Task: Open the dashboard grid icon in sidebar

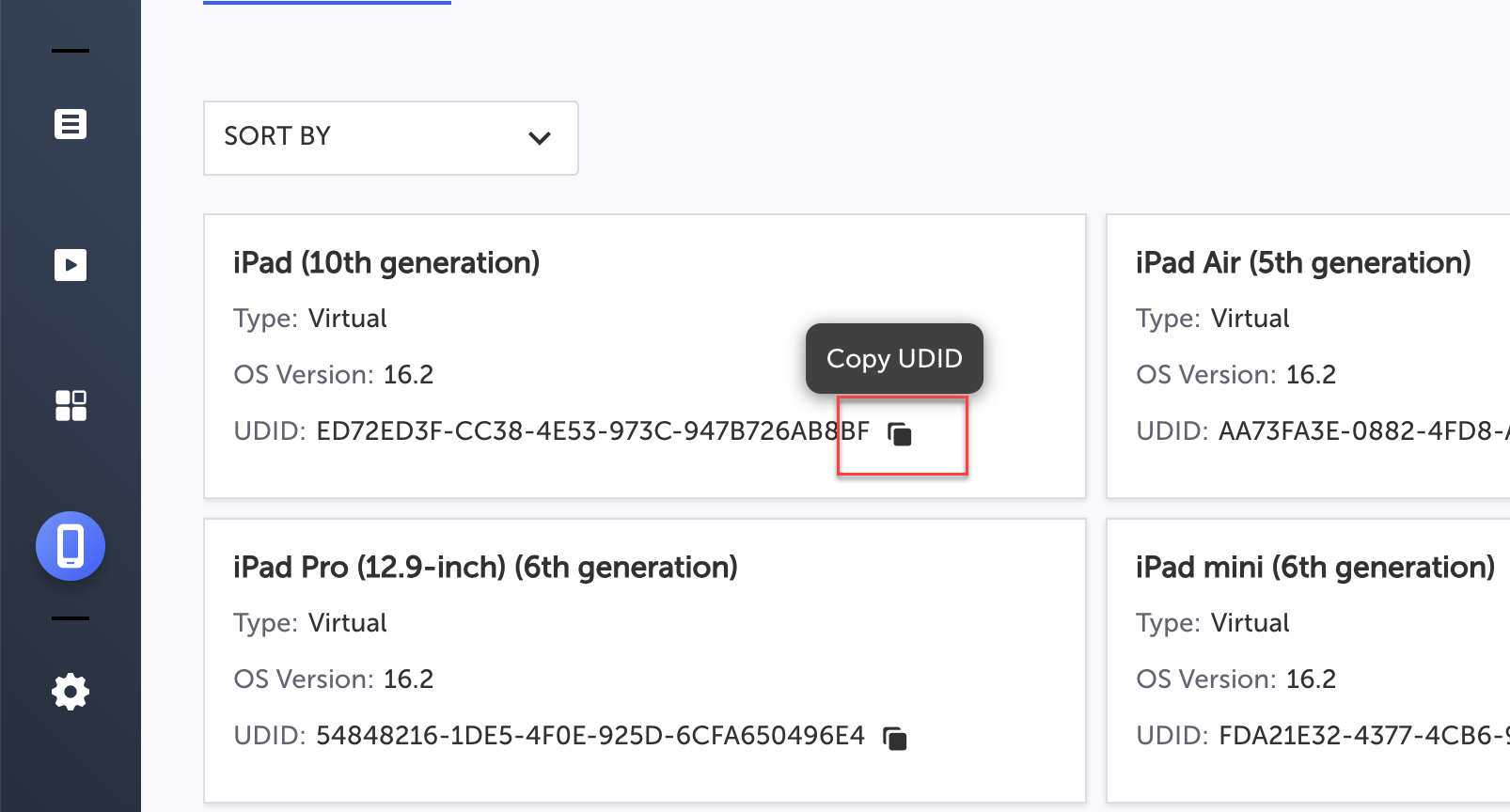Action: click(x=71, y=406)
